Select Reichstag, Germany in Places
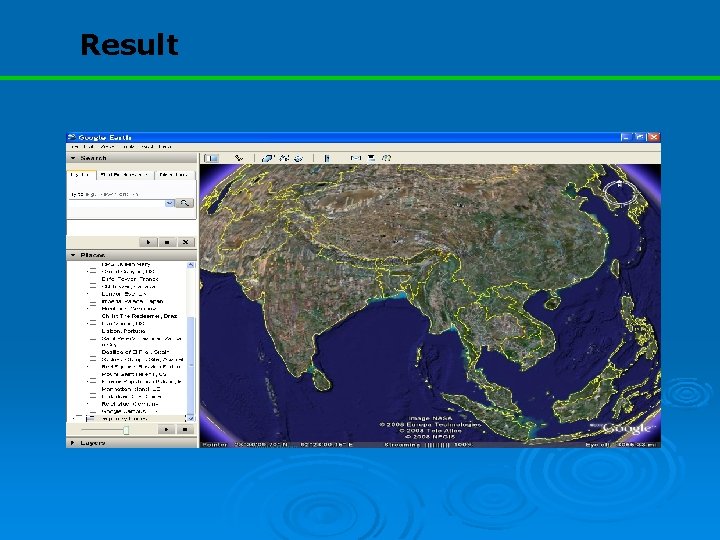Image resolution: width=720 pixels, height=540 pixels. 130,404
